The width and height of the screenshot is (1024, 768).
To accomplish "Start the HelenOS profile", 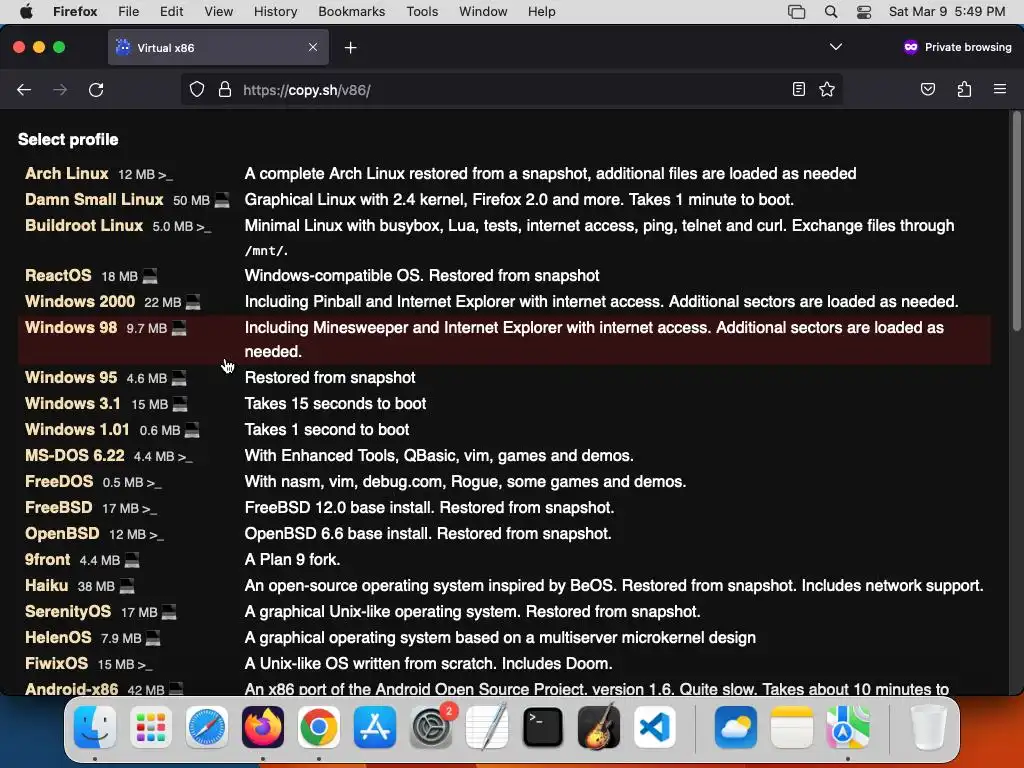I will coord(58,637).
